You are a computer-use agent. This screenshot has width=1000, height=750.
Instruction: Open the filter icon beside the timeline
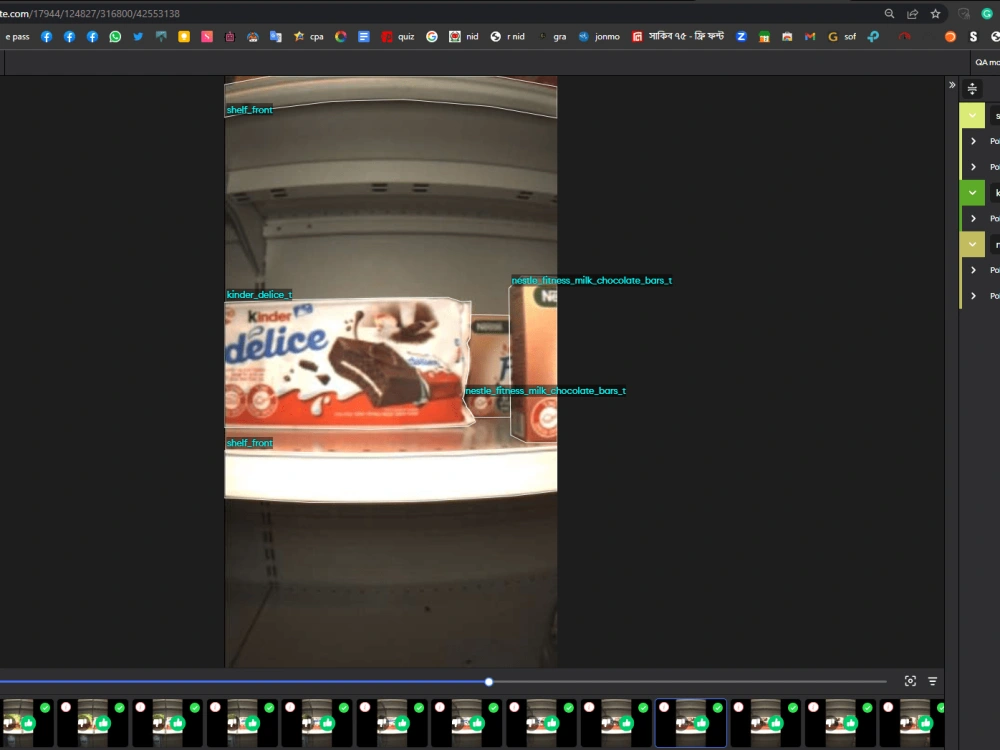pos(932,681)
